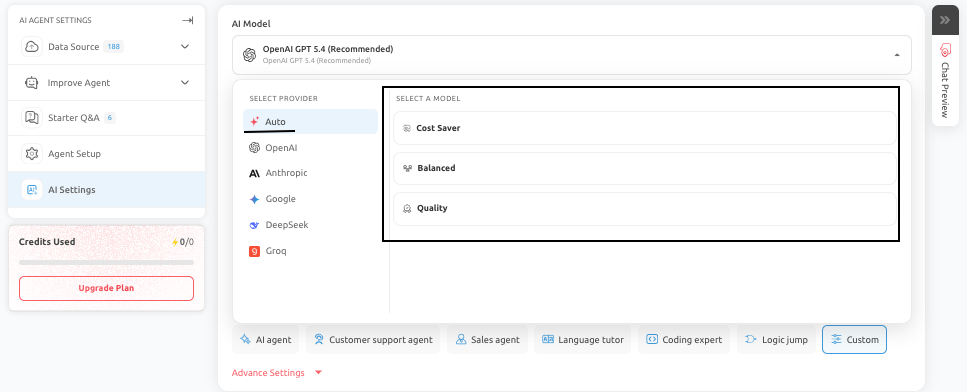The image size is (967, 392).
Task: Click the Groq provider red icon
Action: (254, 251)
